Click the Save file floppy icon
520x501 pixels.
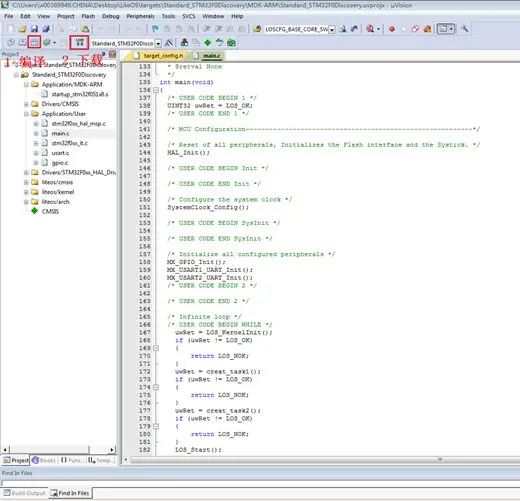click(34, 29)
